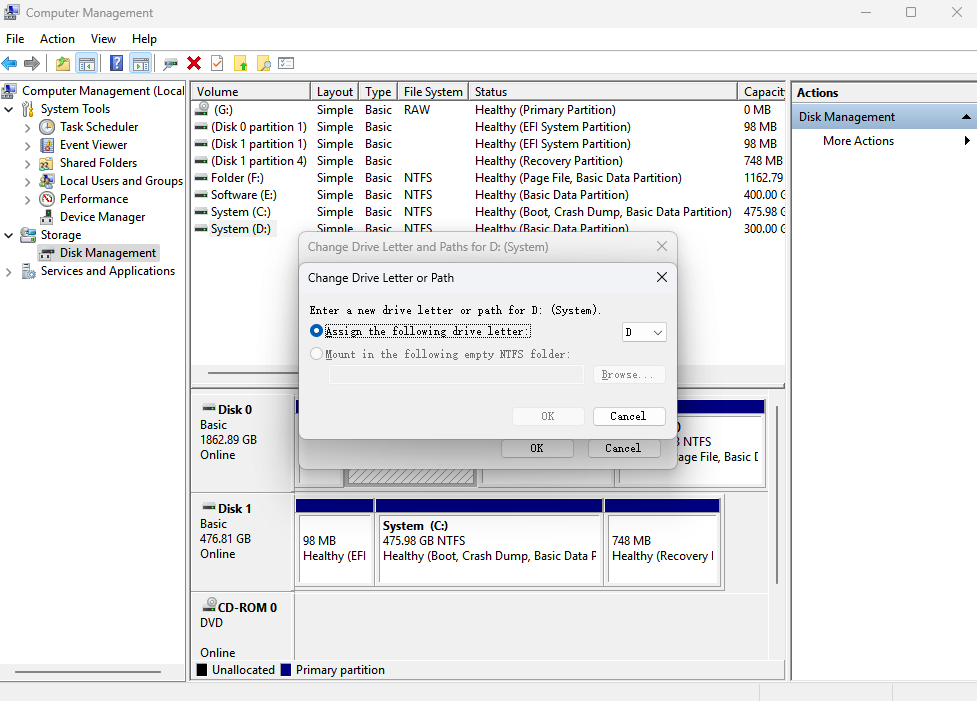
Task: Select the Event Viewer tree icon
Action: [x=47, y=145]
